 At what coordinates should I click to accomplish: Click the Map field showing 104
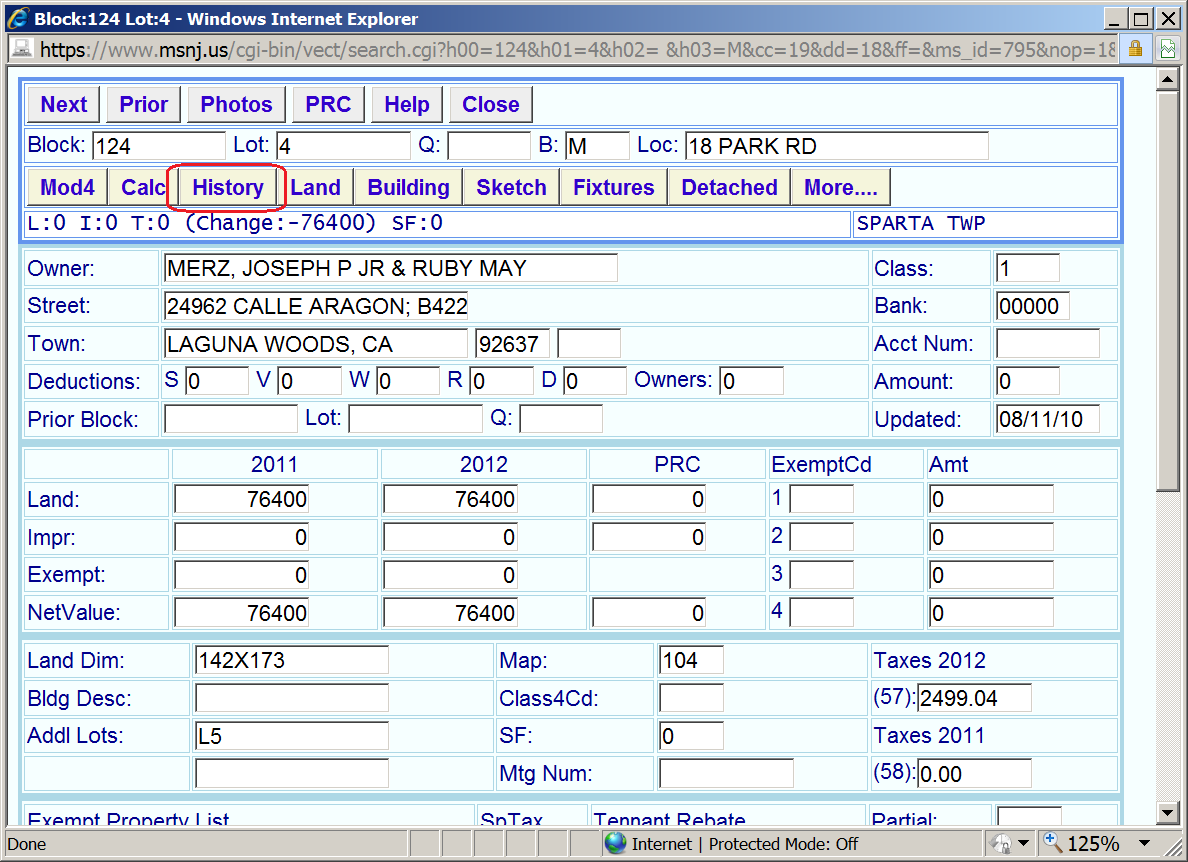[691, 660]
